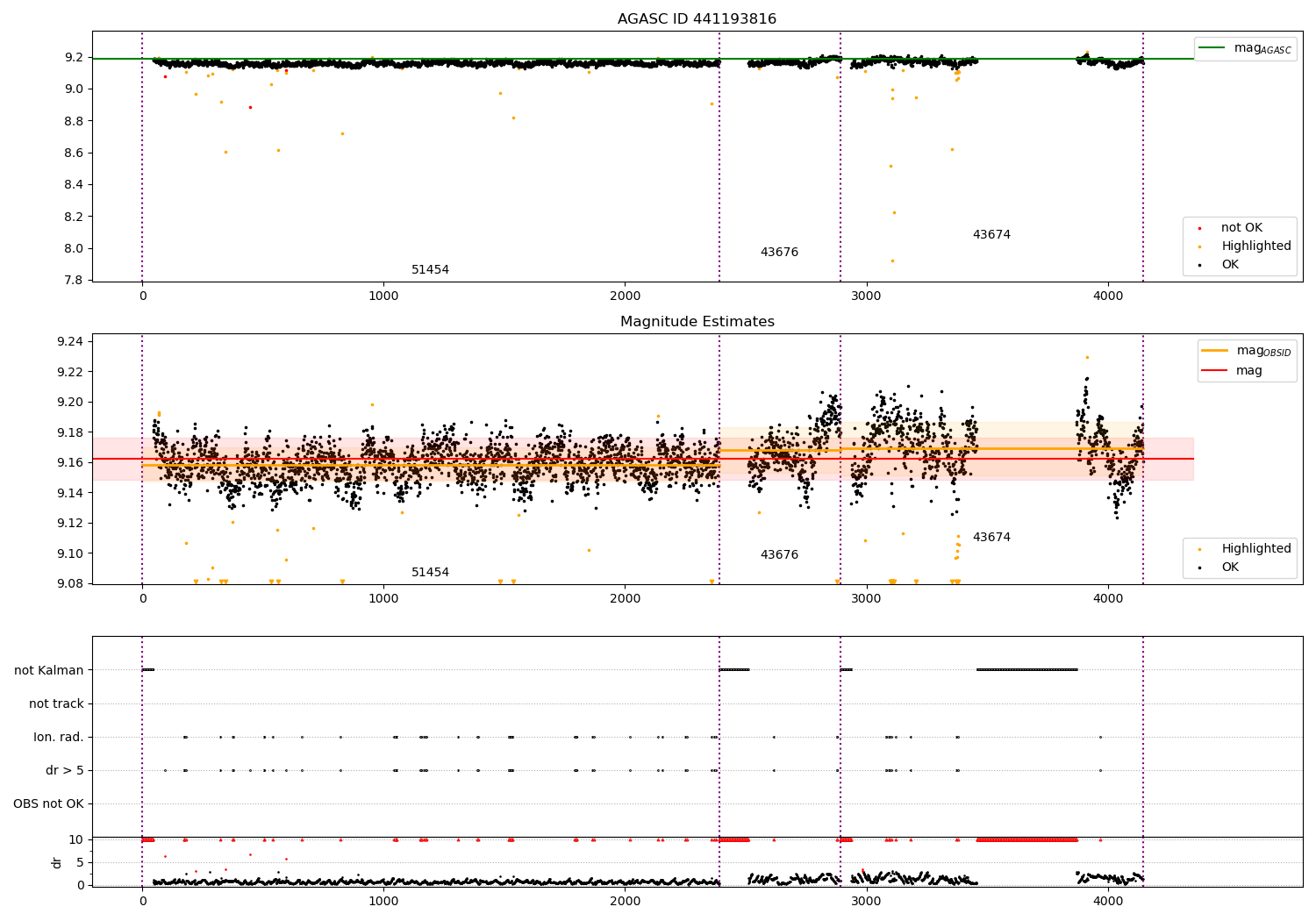This screenshot has width=1316, height=921.
Task: Click the mag AGASC legend entry in the top plot
Action: click(x=1245, y=48)
